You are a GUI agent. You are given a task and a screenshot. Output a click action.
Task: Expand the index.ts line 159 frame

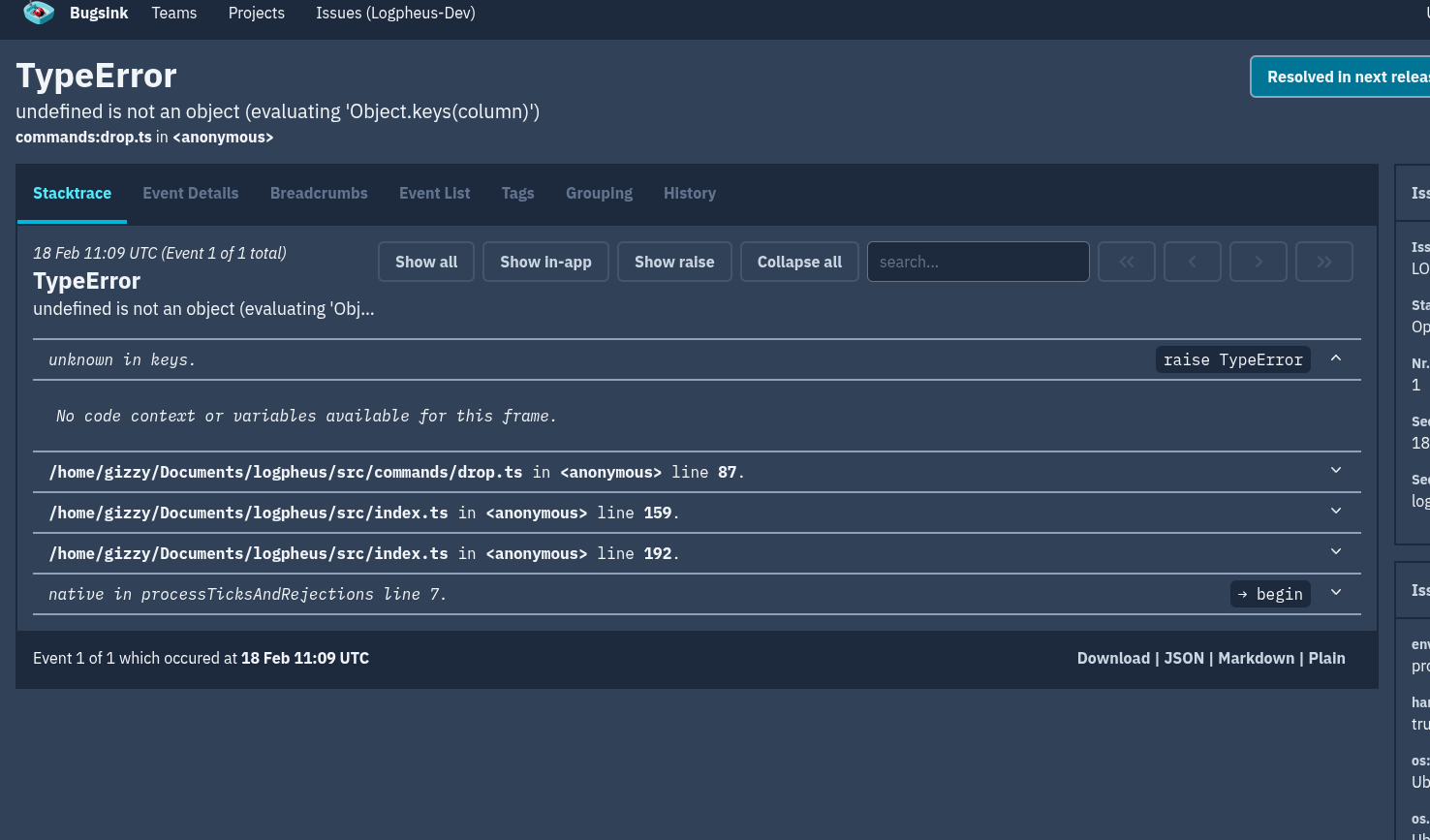[1336, 512]
